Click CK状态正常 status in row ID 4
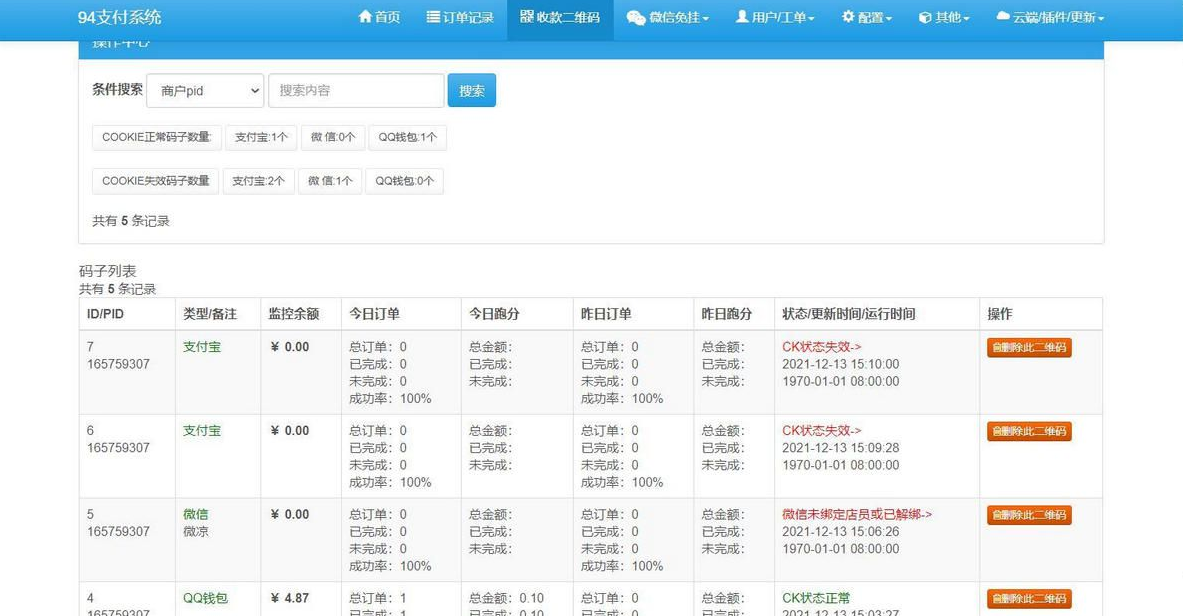The width and height of the screenshot is (1183, 616). (x=816, y=599)
